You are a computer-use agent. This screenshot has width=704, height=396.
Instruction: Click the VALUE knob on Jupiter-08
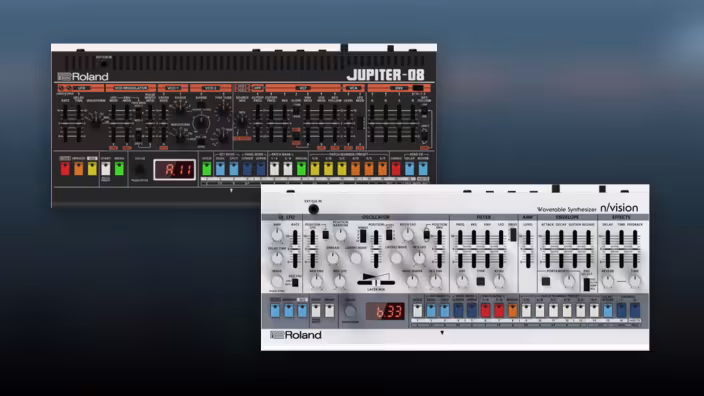click(x=140, y=170)
